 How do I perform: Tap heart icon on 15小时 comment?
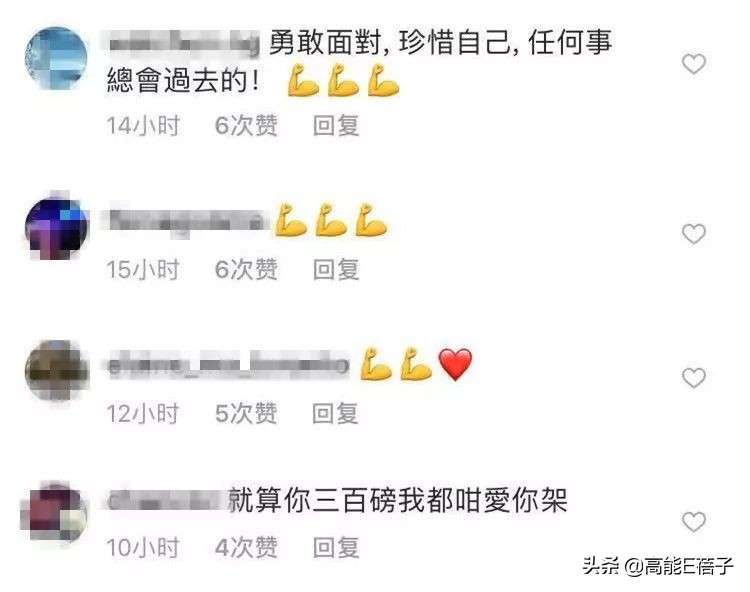694,234
